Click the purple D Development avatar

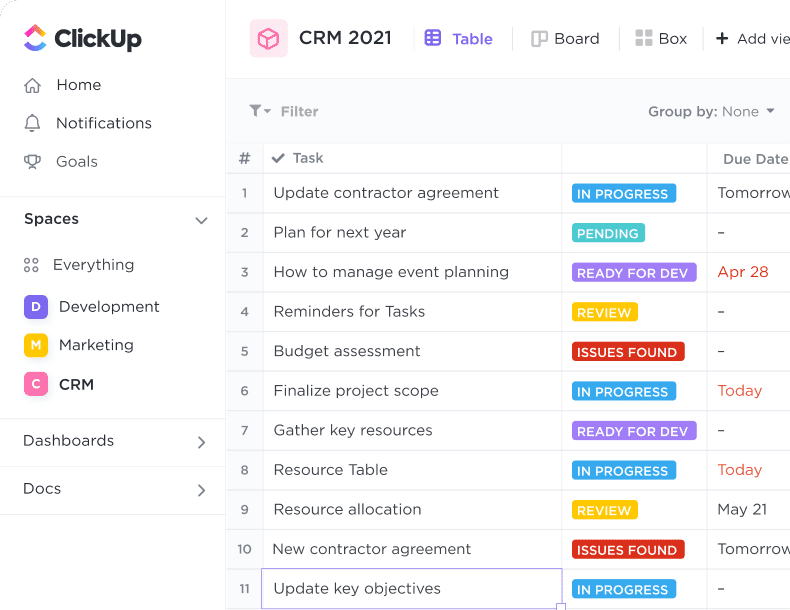[36, 307]
